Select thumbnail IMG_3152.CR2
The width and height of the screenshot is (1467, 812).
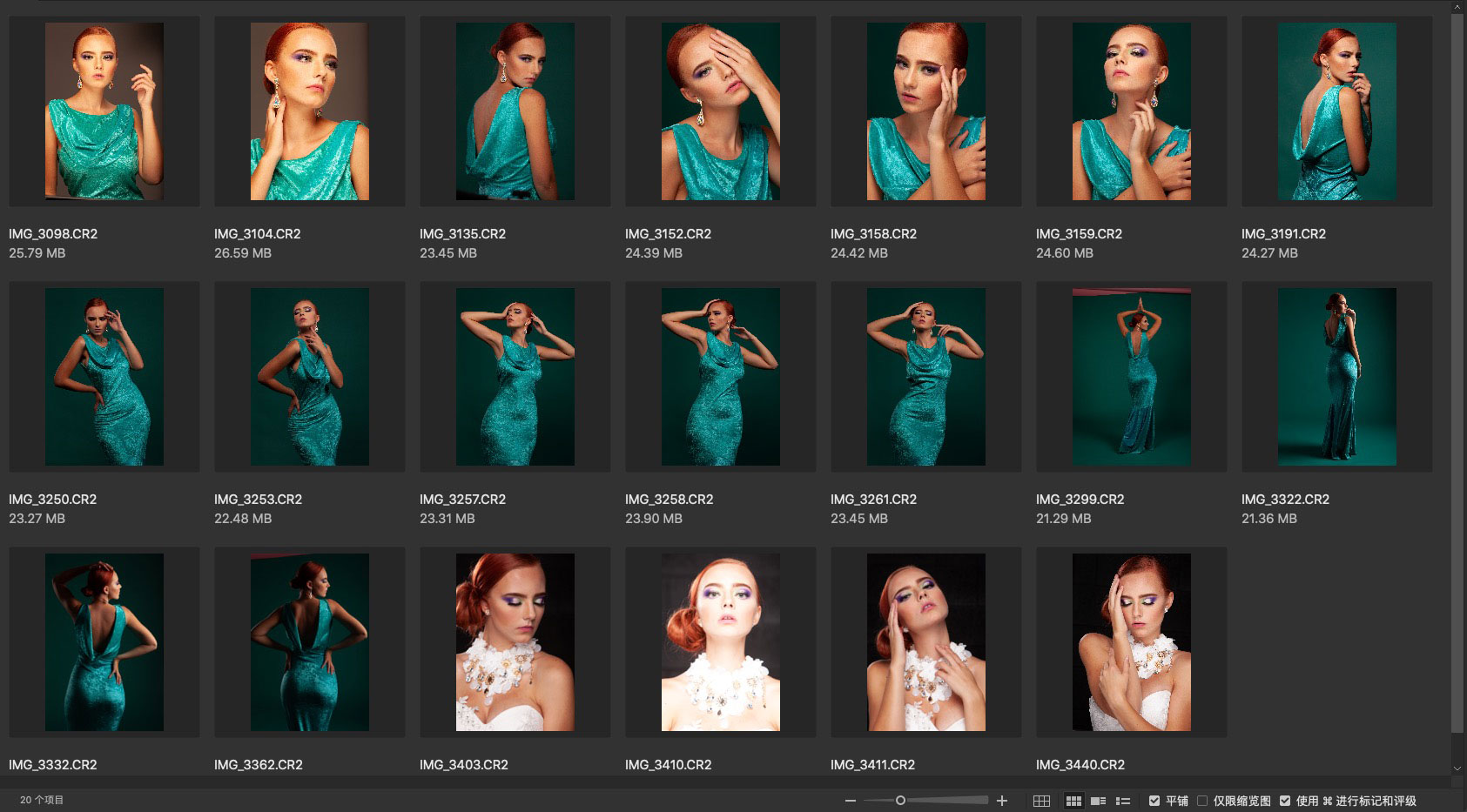pos(720,111)
